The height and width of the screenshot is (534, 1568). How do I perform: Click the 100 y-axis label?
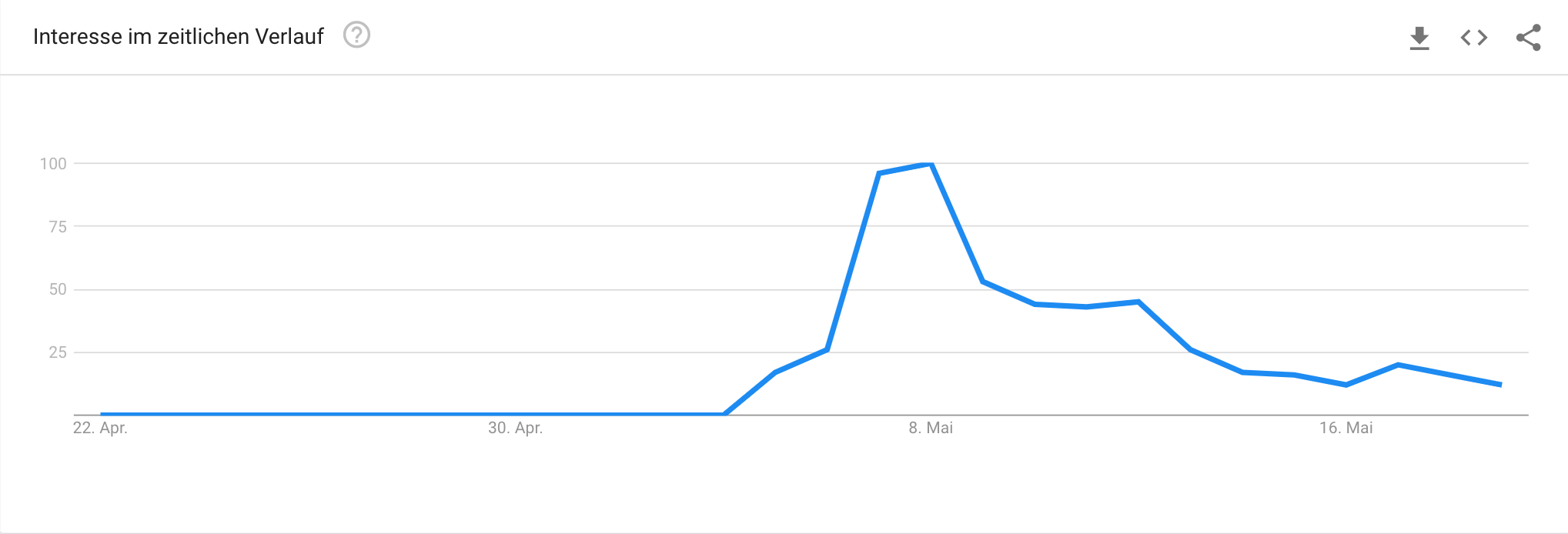(x=53, y=163)
